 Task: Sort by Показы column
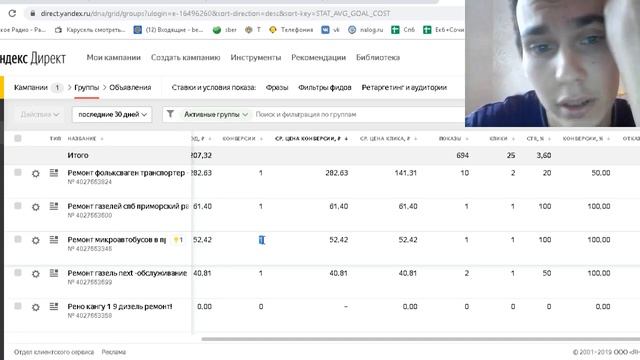click(453, 139)
